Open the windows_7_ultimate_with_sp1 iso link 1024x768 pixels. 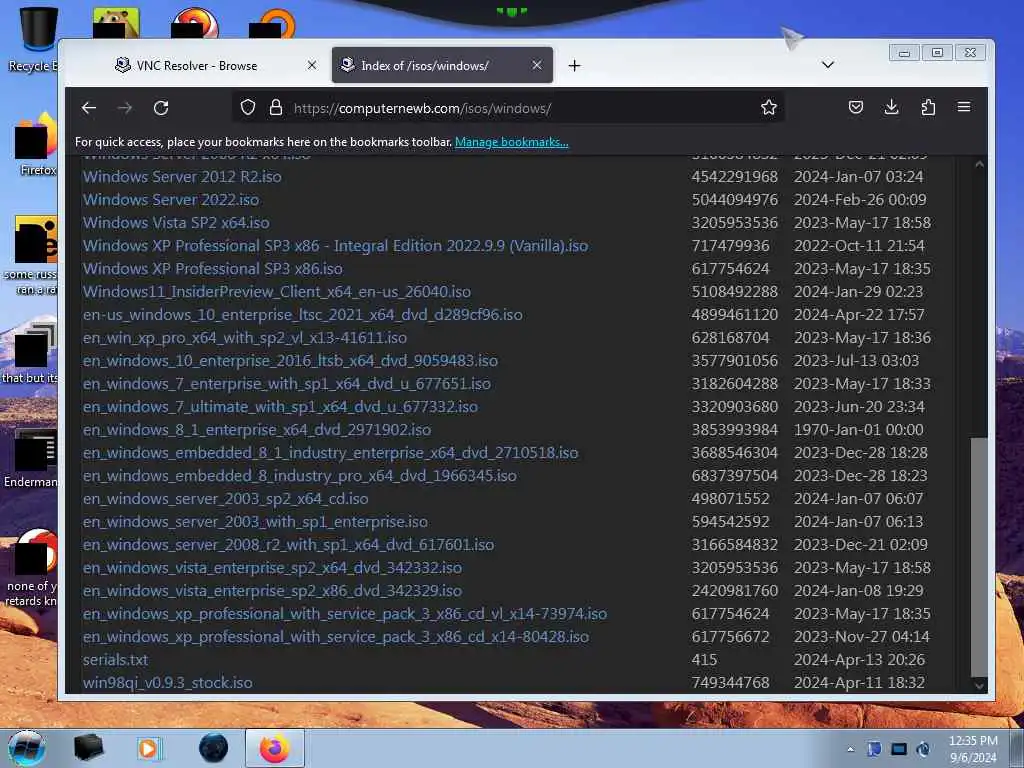(x=280, y=406)
